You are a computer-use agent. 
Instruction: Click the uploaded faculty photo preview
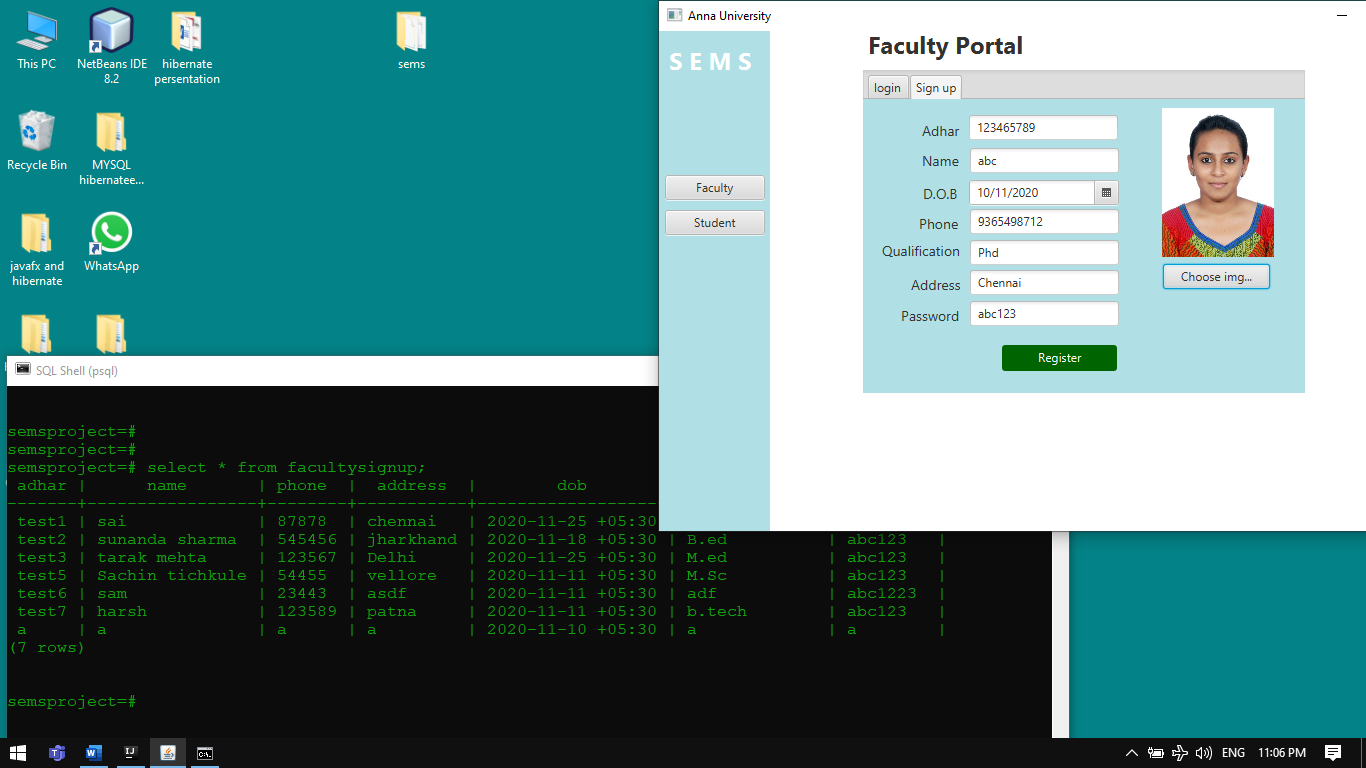[1216, 183]
